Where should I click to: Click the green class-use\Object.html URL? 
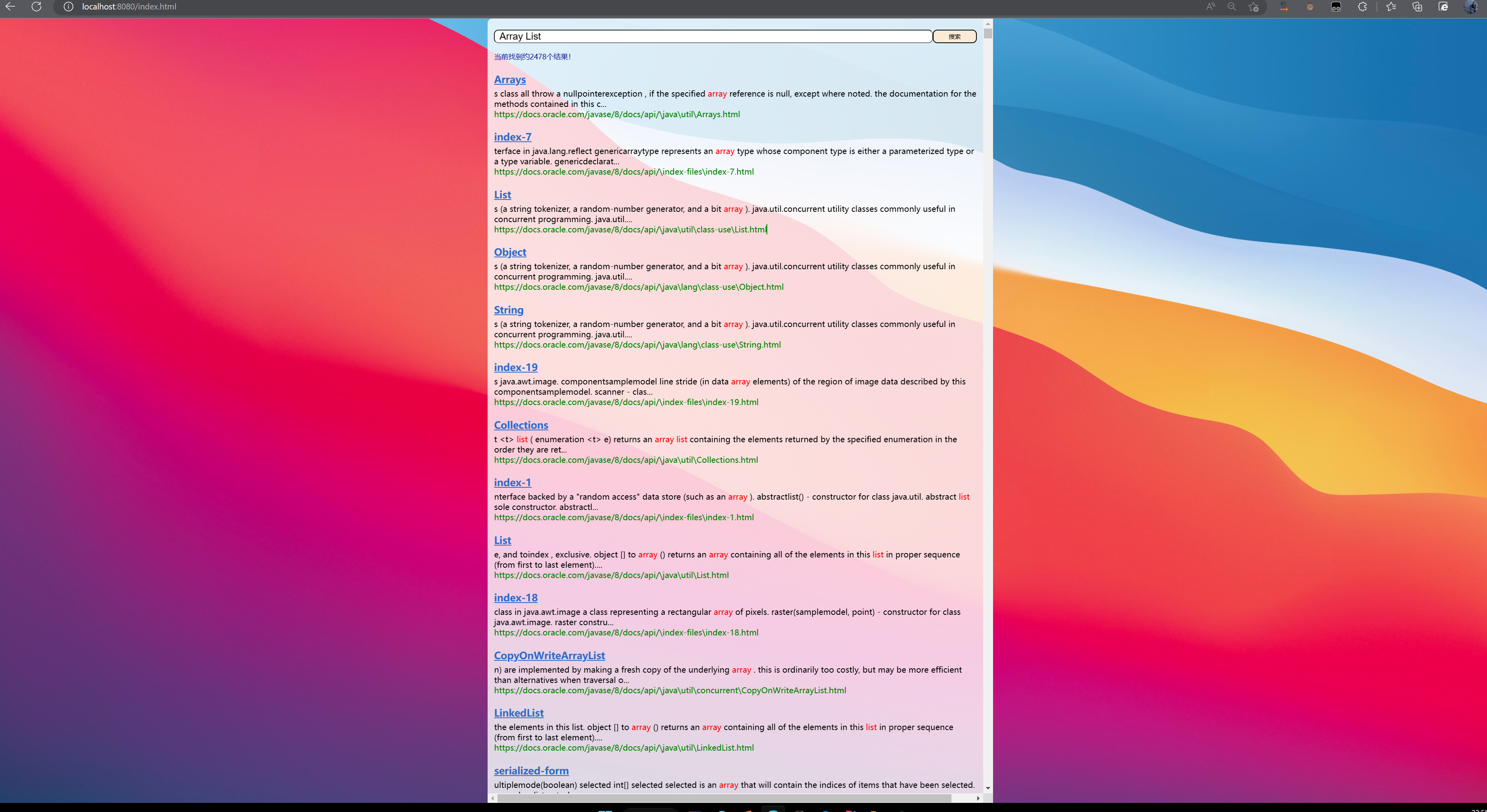(x=639, y=287)
